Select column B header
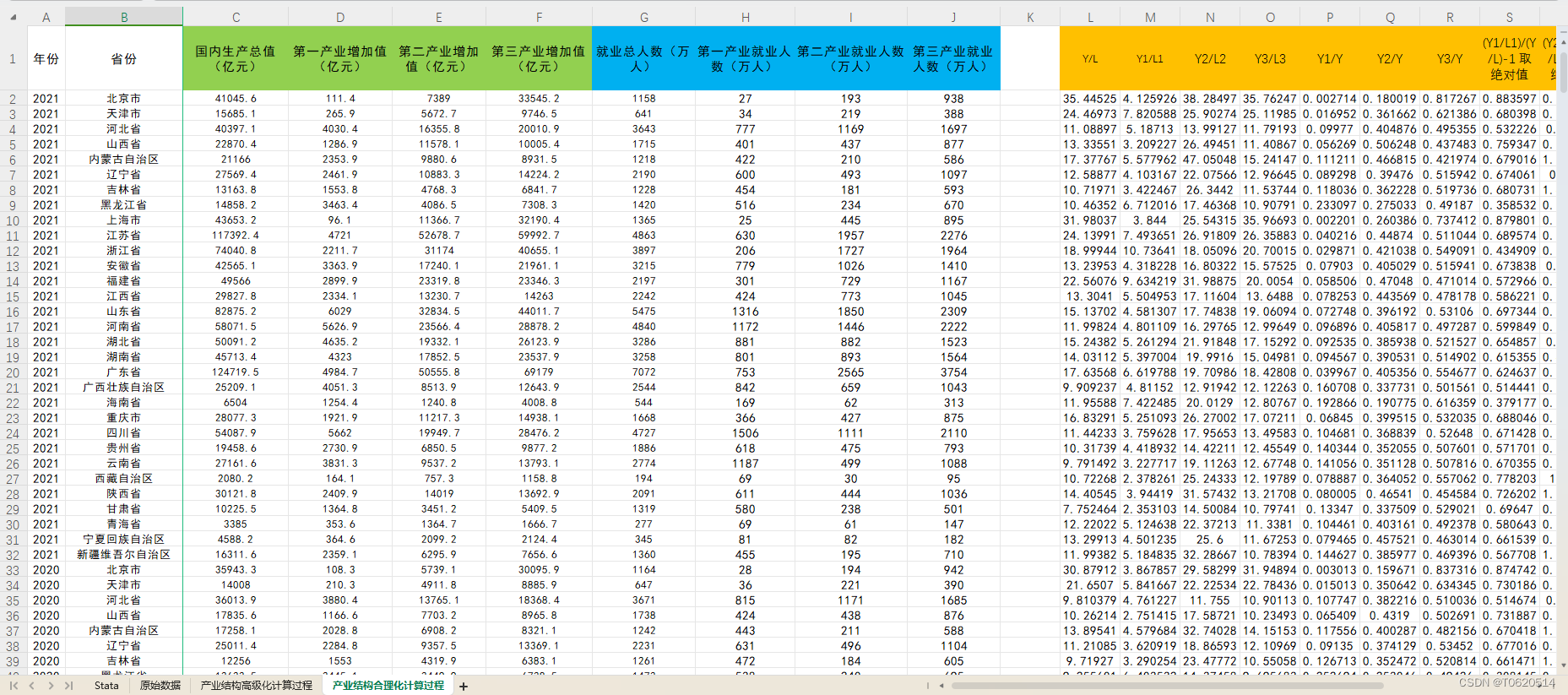 (x=124, y=17)
